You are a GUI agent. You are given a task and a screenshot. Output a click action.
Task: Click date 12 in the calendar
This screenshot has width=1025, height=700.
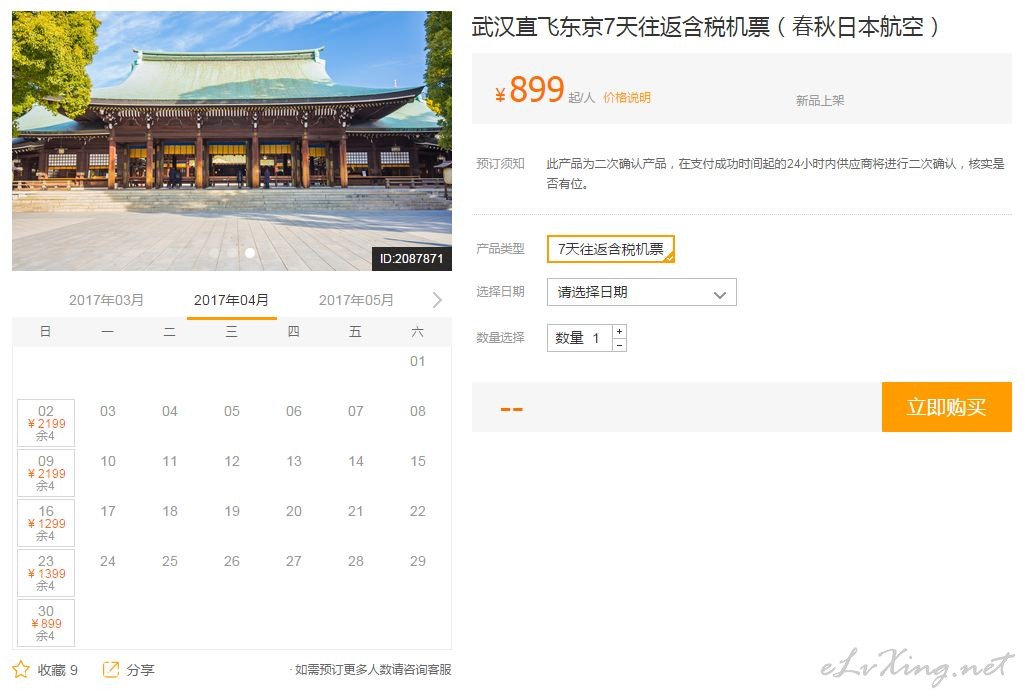(231, 461)
